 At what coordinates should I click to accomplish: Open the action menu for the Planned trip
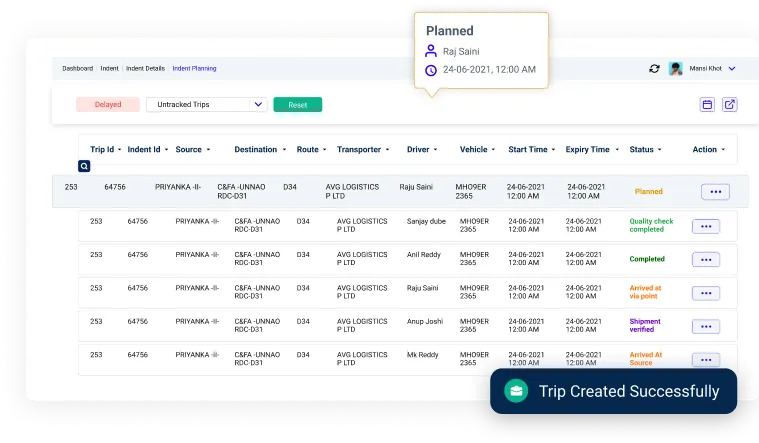click(715, 192)
